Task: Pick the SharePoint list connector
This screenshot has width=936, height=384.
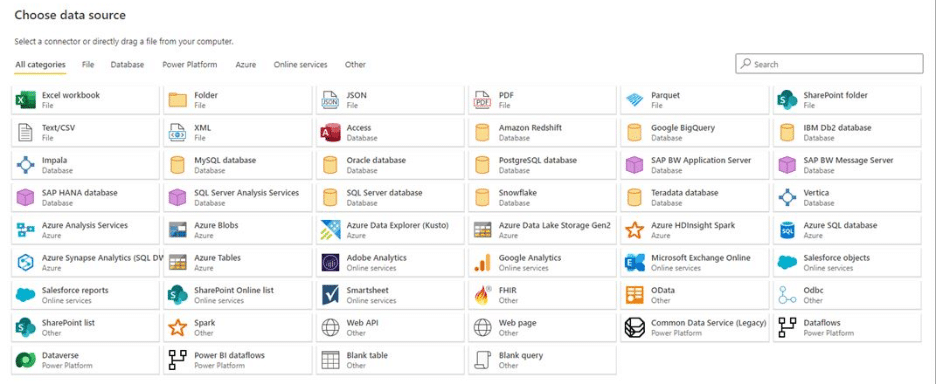Action: [85, 327]
